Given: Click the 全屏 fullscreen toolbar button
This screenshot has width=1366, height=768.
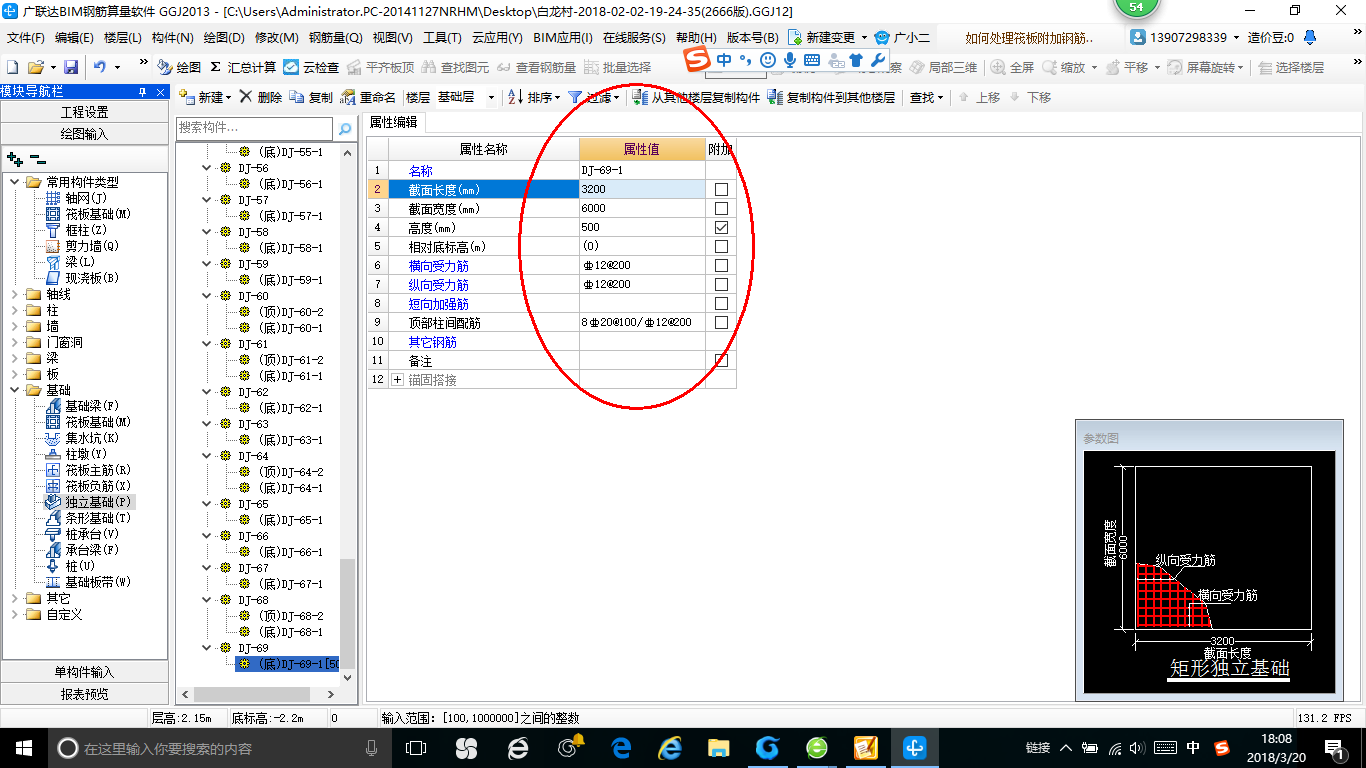Looking at the screenshot, I should coord(1013,67).
